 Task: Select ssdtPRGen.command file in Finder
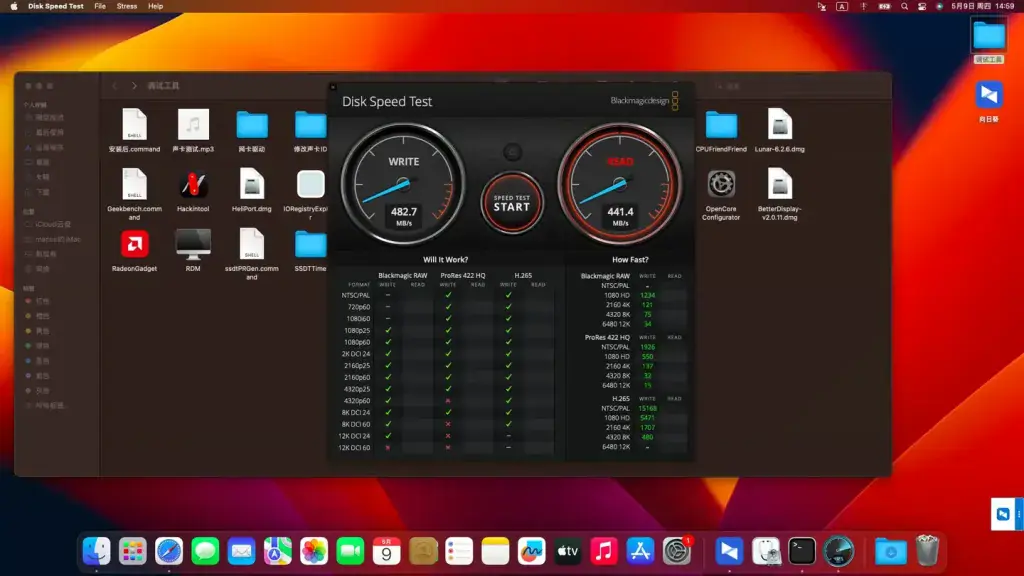click(x=251, y=254)
